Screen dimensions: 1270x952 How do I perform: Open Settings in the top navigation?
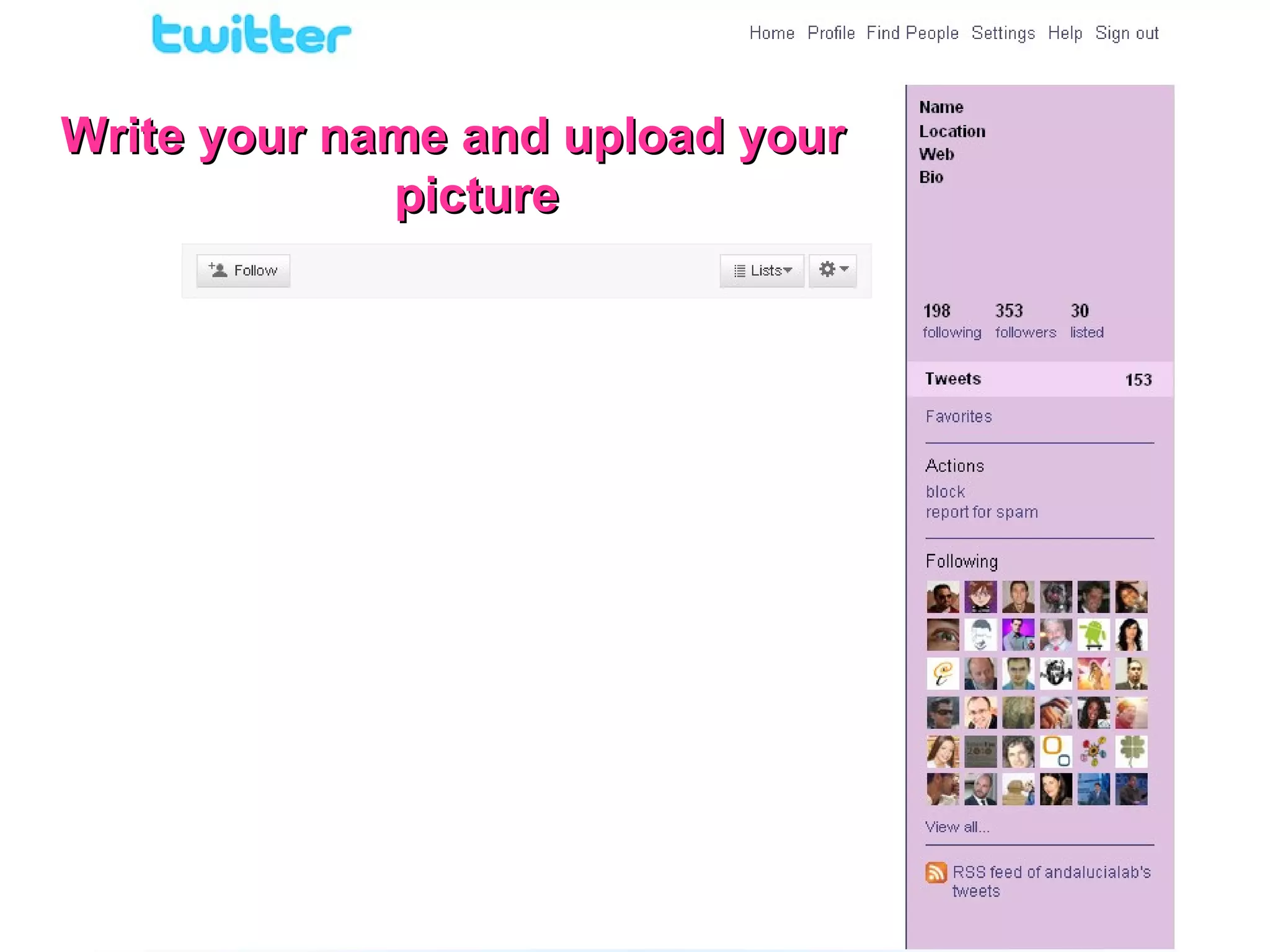pyautogui.click(x=1003, y=33)
